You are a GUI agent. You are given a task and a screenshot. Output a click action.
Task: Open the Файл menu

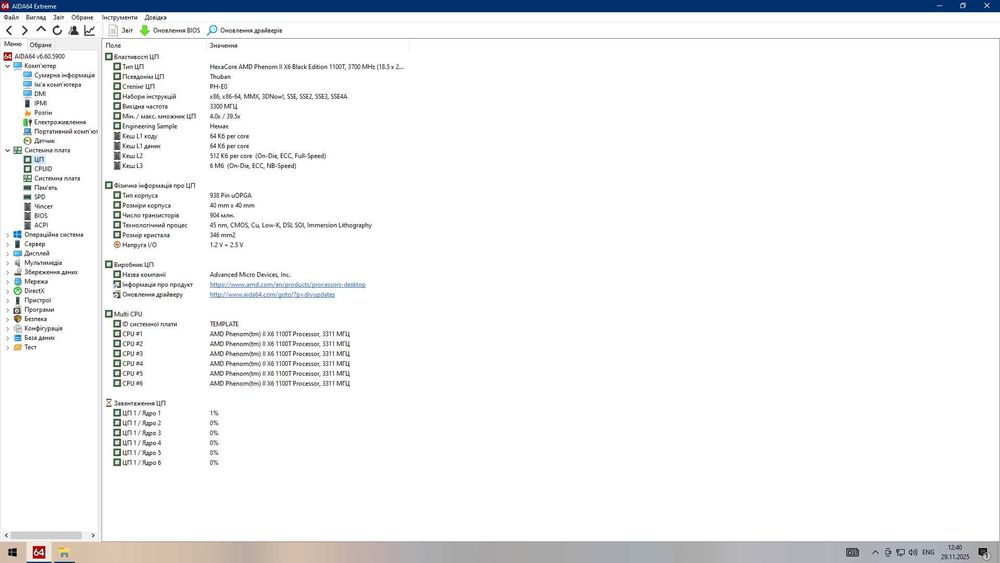[11, 17]
